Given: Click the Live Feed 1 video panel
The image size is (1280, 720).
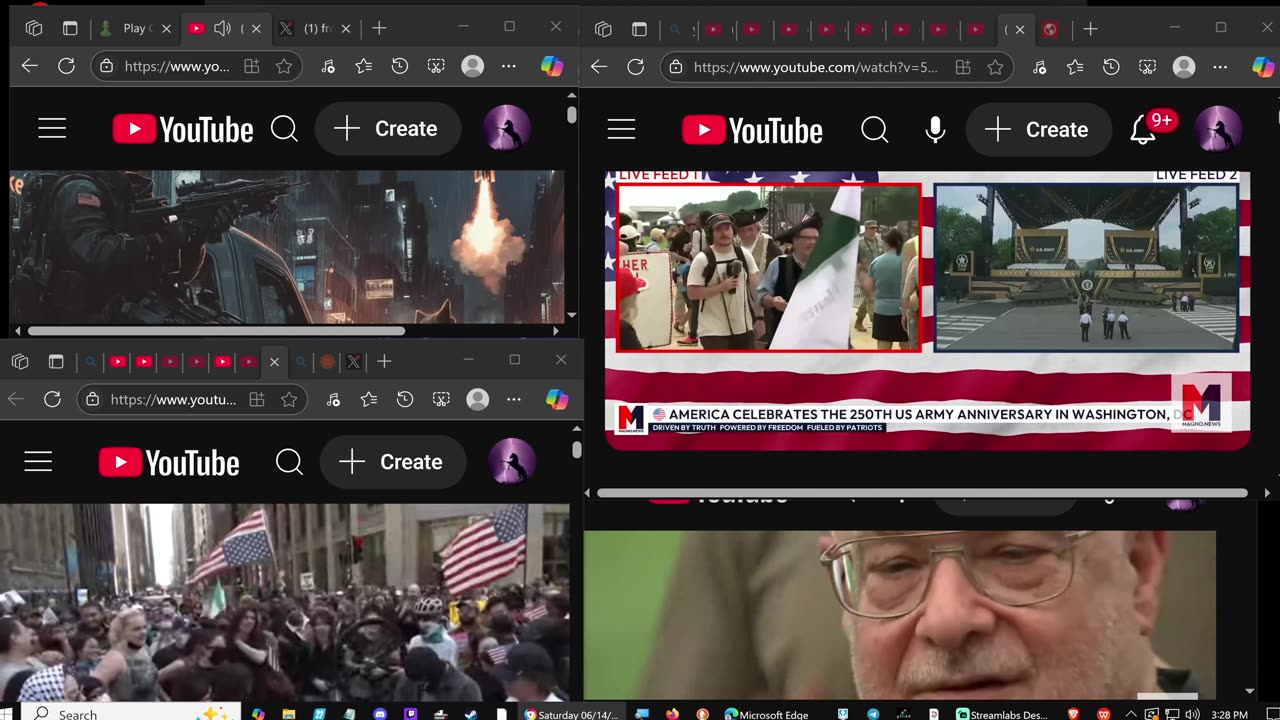Looking at the screenshot, I should point(768,267).
